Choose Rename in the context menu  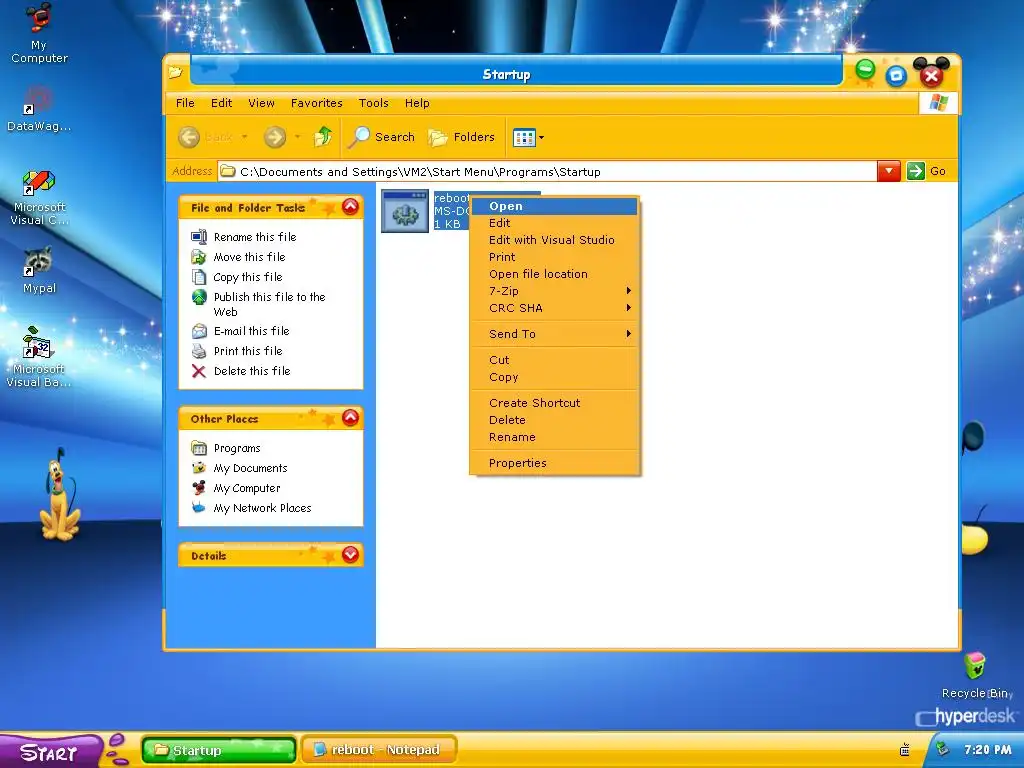pos(554,438)
